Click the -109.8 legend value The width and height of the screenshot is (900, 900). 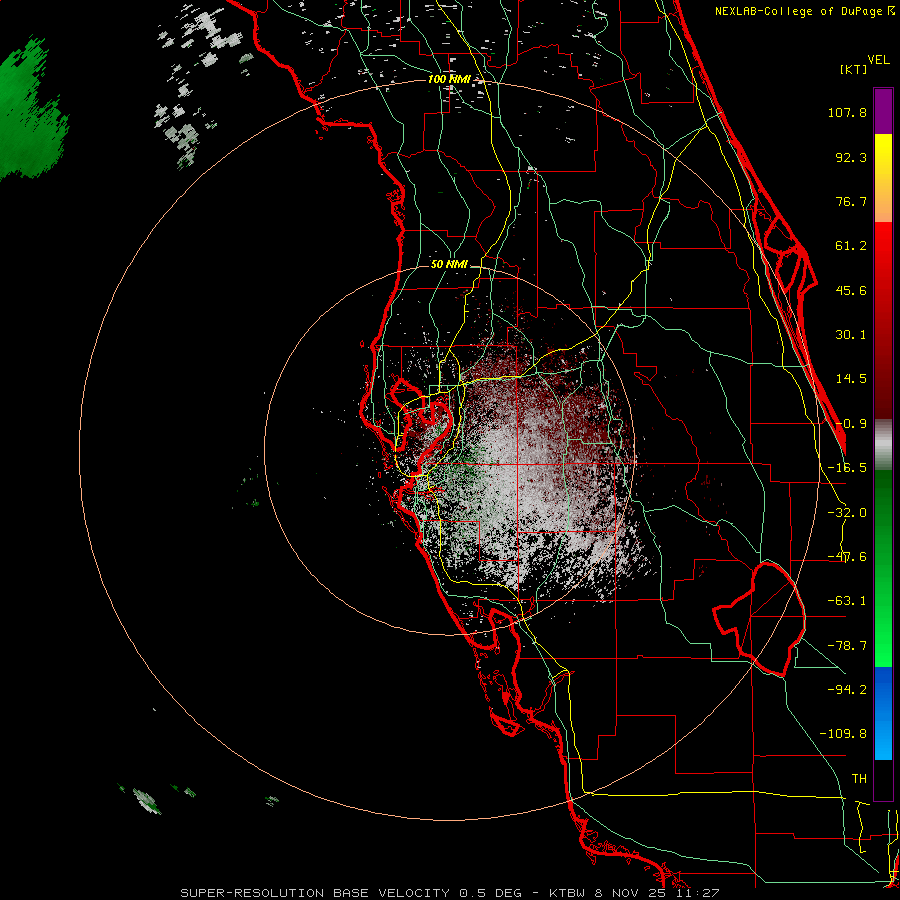click(x=843, y=734)
